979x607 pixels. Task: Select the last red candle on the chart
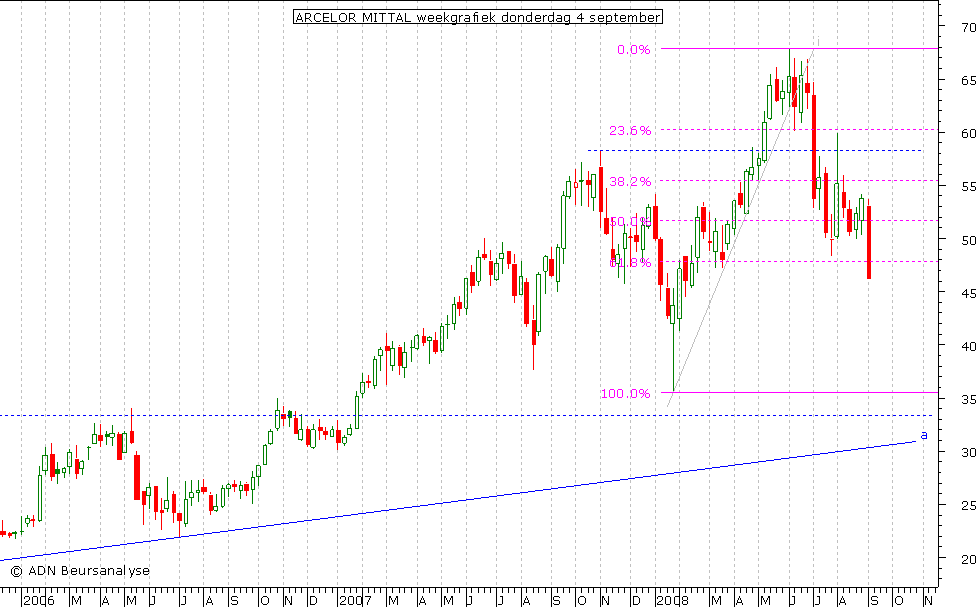click(869, 242)
